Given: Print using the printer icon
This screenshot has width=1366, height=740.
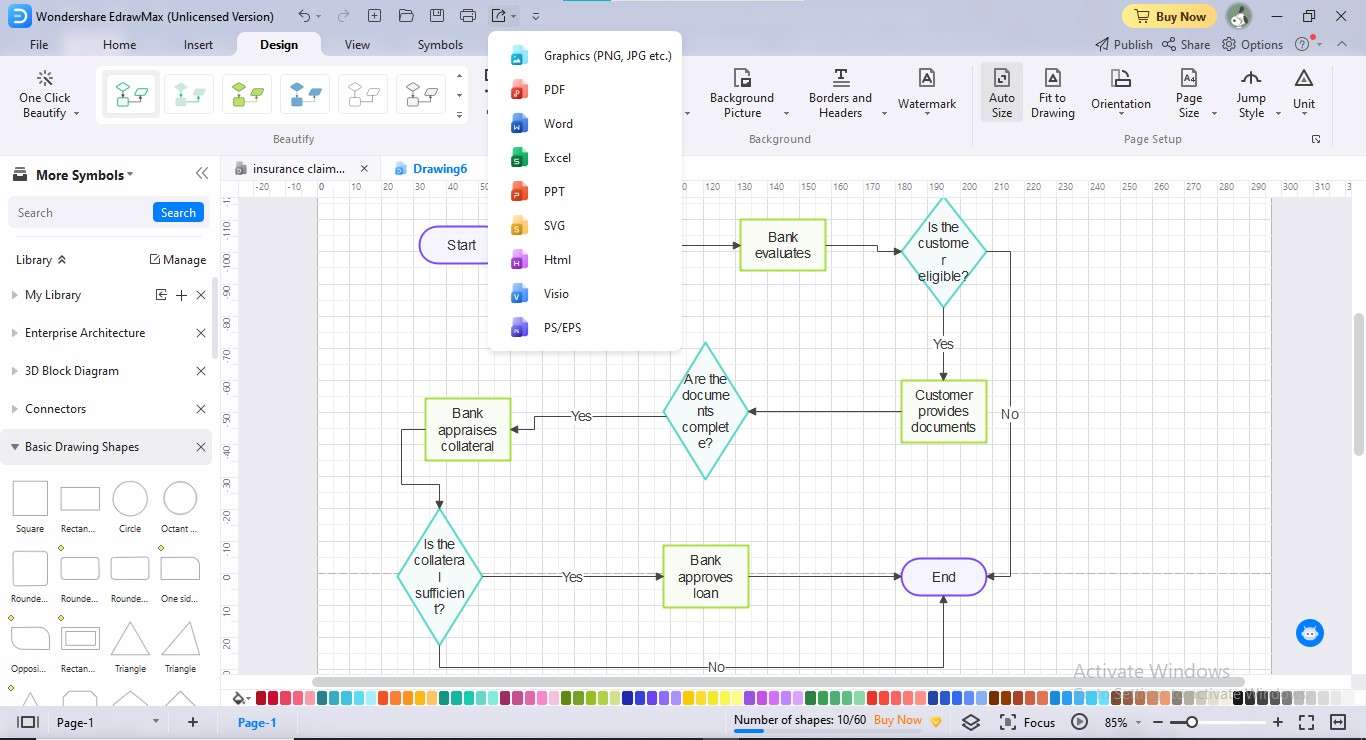Looking at the screenshot, I should pyautogui.click(x=468, y=16).
